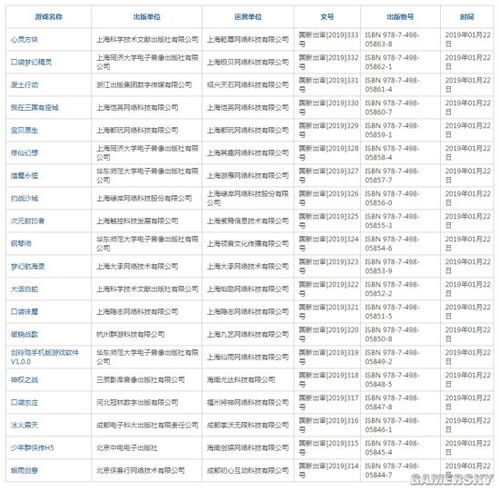Open the 口袋梦幻精灵 game link
Screen dimensions: 499x490
pyautogui.click(x=31, y=62)
